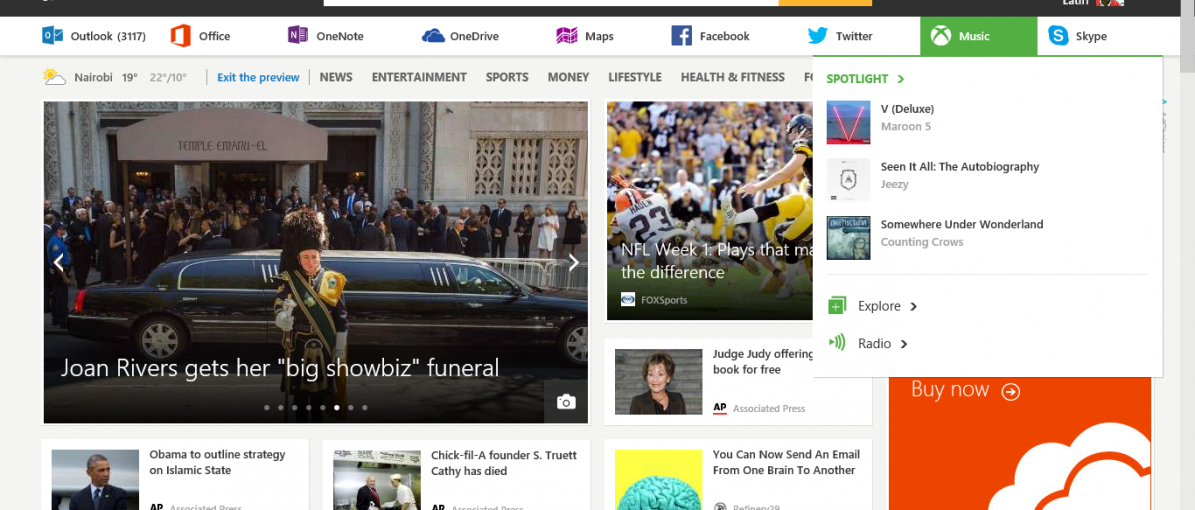Open the OneNote notebook icon
Viewport: 1195px width, 510px height.
[298, 36]
